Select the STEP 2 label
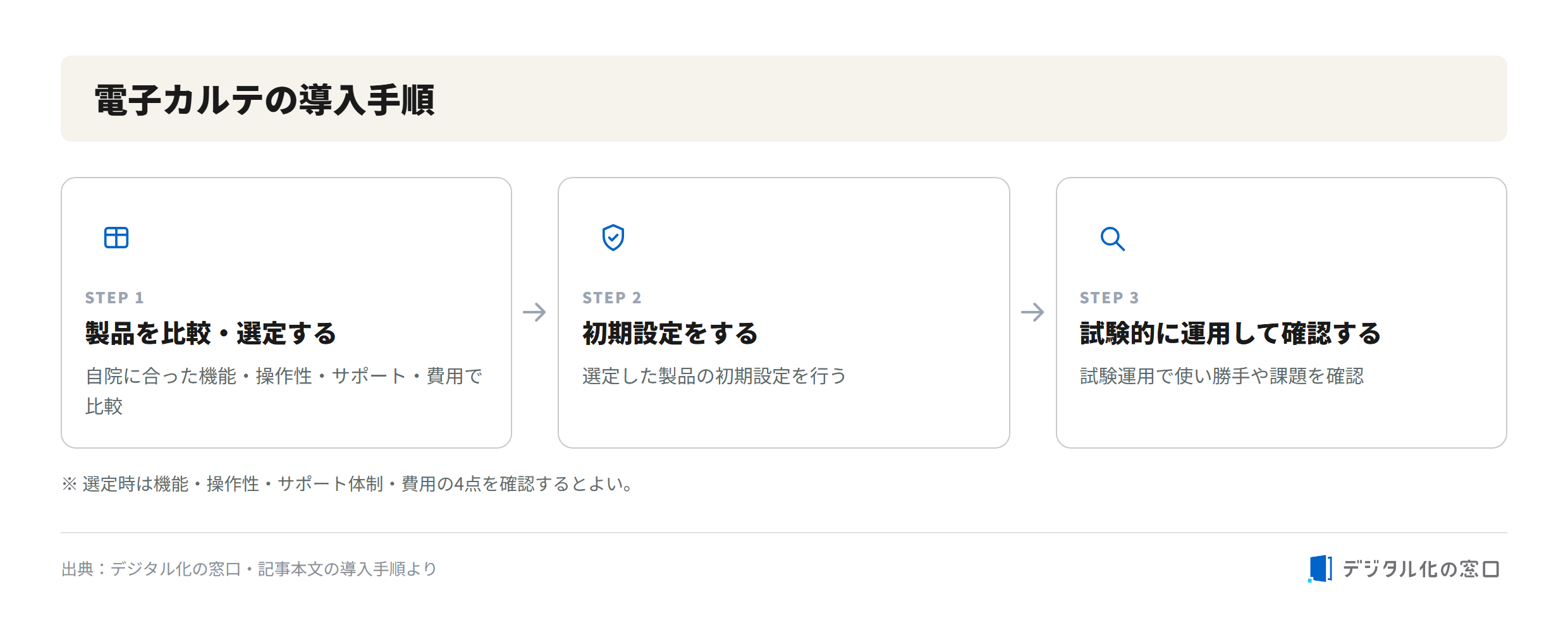Screen dimensions: 1568x642 (612, 298)
